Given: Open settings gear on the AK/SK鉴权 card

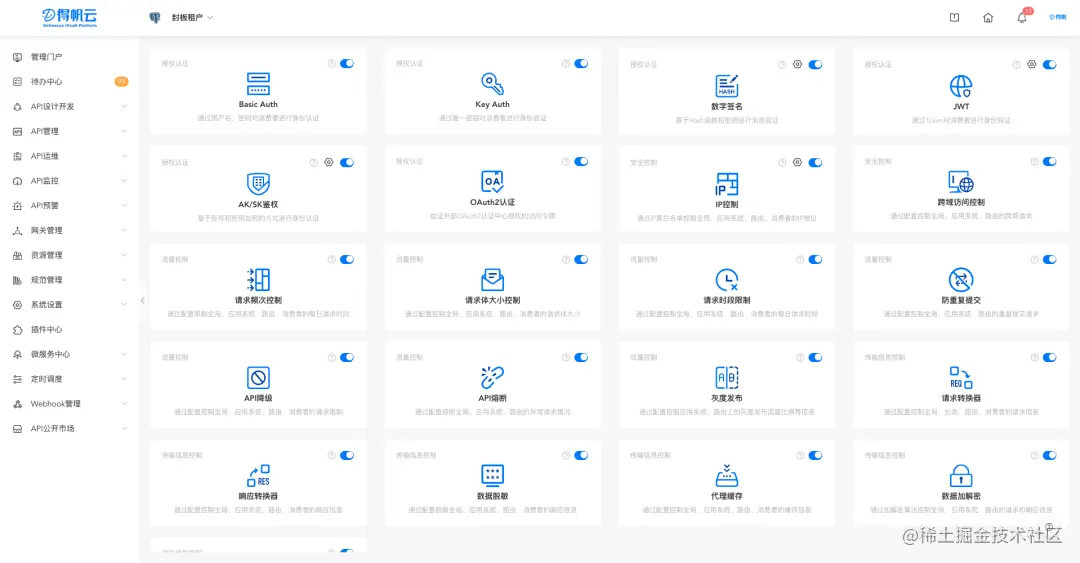Looking at the screenshot, I should pyautogui.click(x=329, y=163).
